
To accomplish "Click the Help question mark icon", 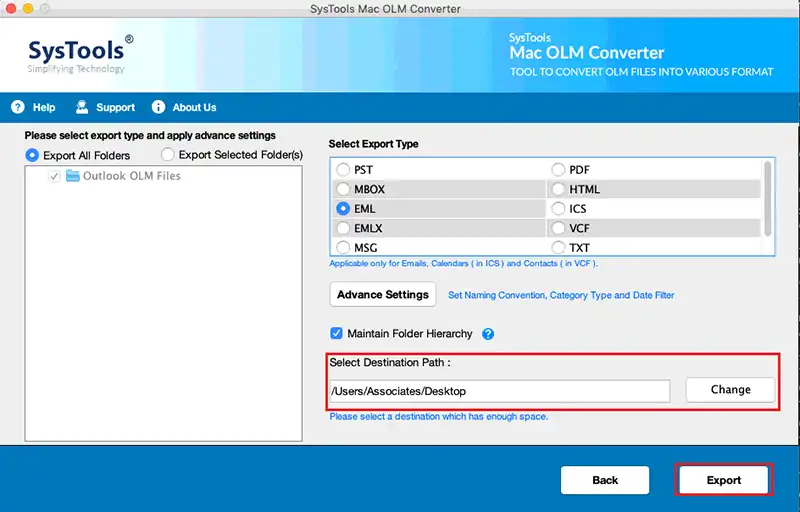I will tap(18, 107).
